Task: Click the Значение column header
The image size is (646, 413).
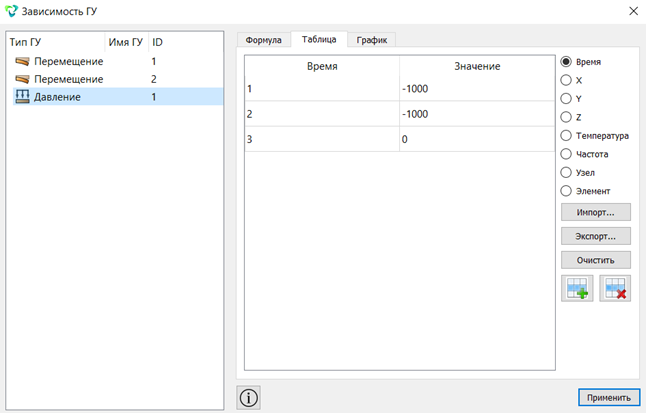Action: [477, 66]
